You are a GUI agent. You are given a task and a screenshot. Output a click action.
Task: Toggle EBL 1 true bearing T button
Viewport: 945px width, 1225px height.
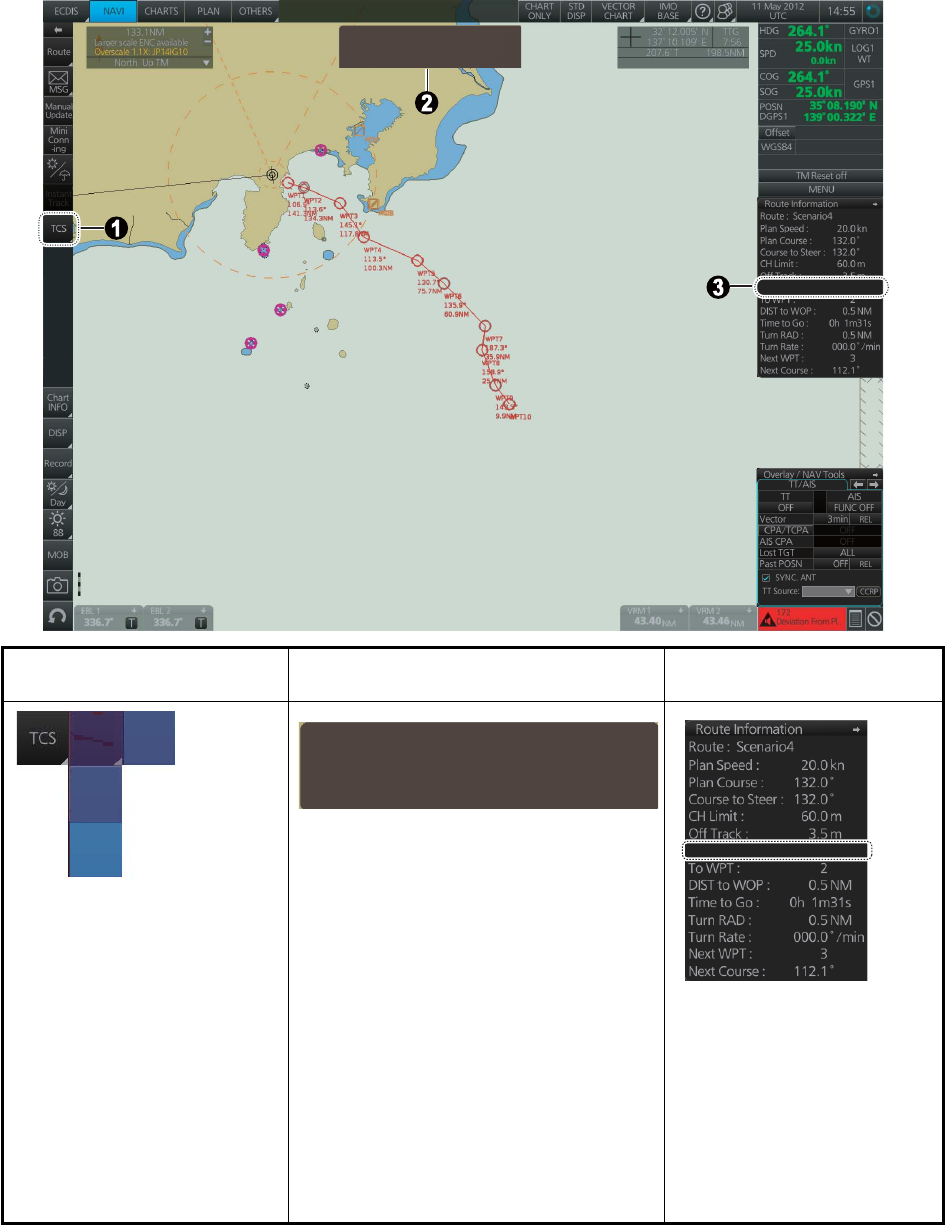[x=130, y=622]
